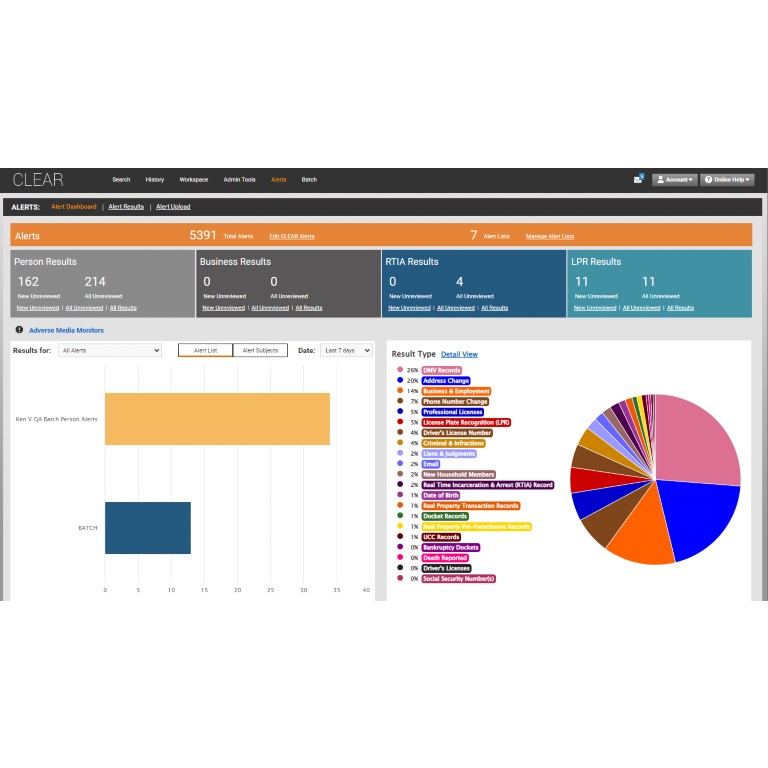Select the Business & Employment legend label

click(x=456, y=391)
